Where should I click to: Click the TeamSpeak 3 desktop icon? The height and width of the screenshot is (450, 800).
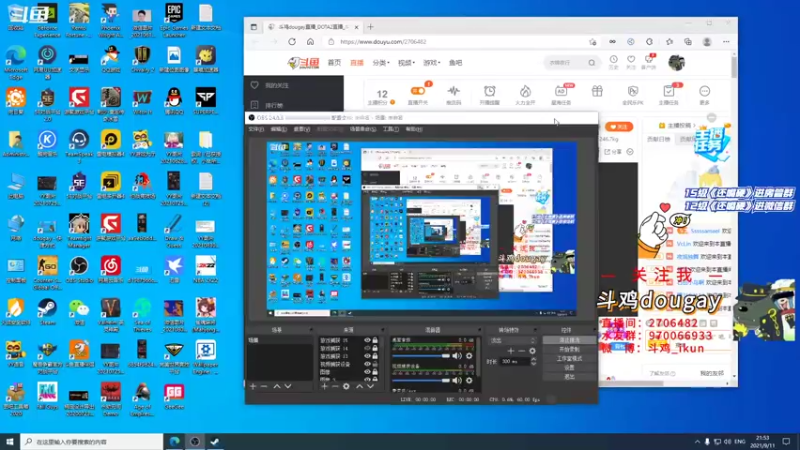(x=79, y=146)
